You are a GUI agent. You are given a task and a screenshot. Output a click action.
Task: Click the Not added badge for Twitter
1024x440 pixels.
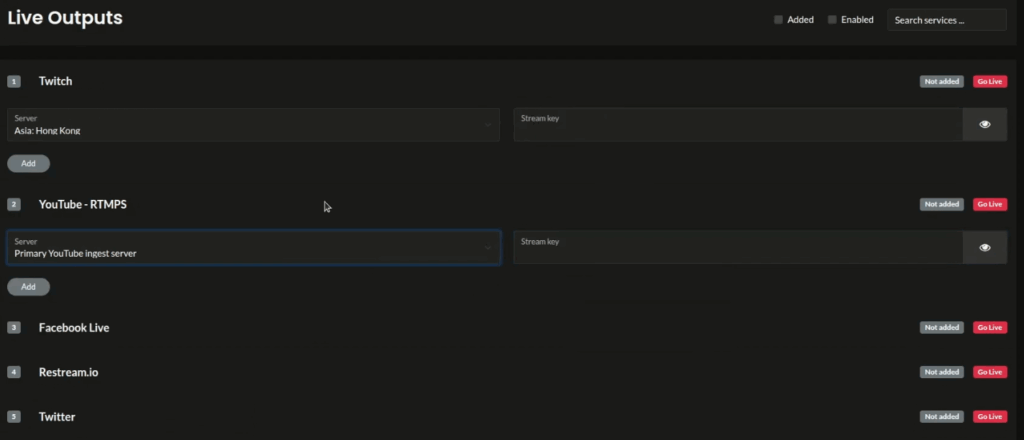[942, 416]
